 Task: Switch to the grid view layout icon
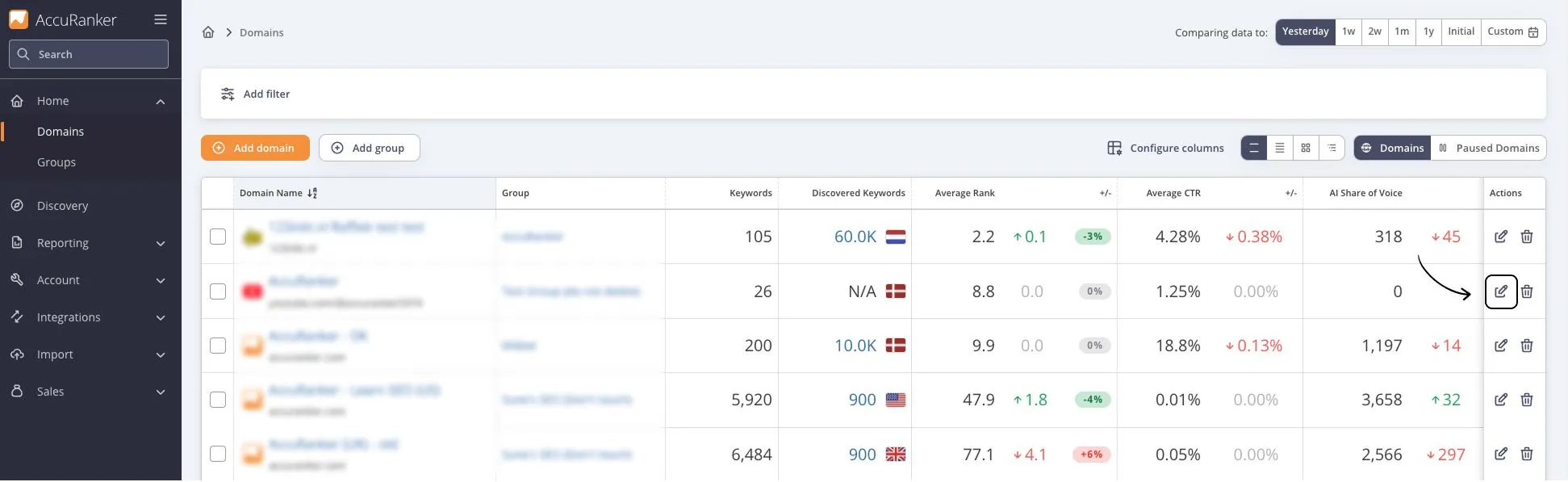(1305, 148)
